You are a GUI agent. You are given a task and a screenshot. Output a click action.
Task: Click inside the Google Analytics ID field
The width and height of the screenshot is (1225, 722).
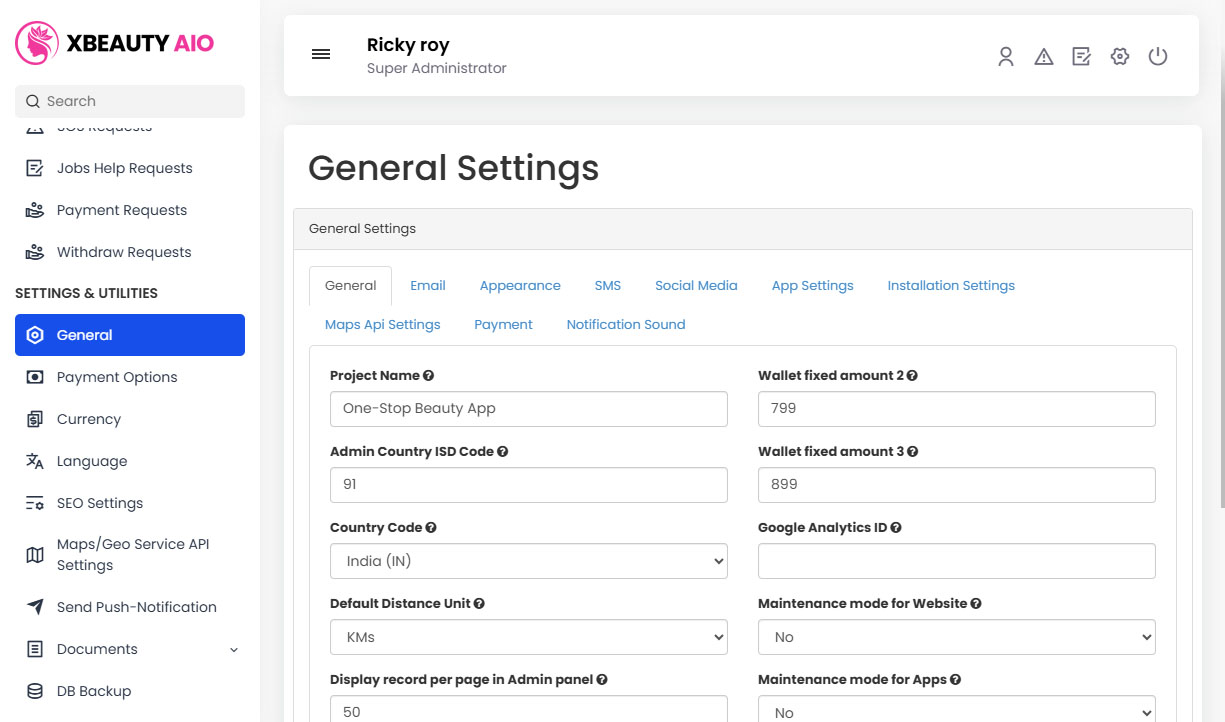pyautogui.click(x=956, y=561)
